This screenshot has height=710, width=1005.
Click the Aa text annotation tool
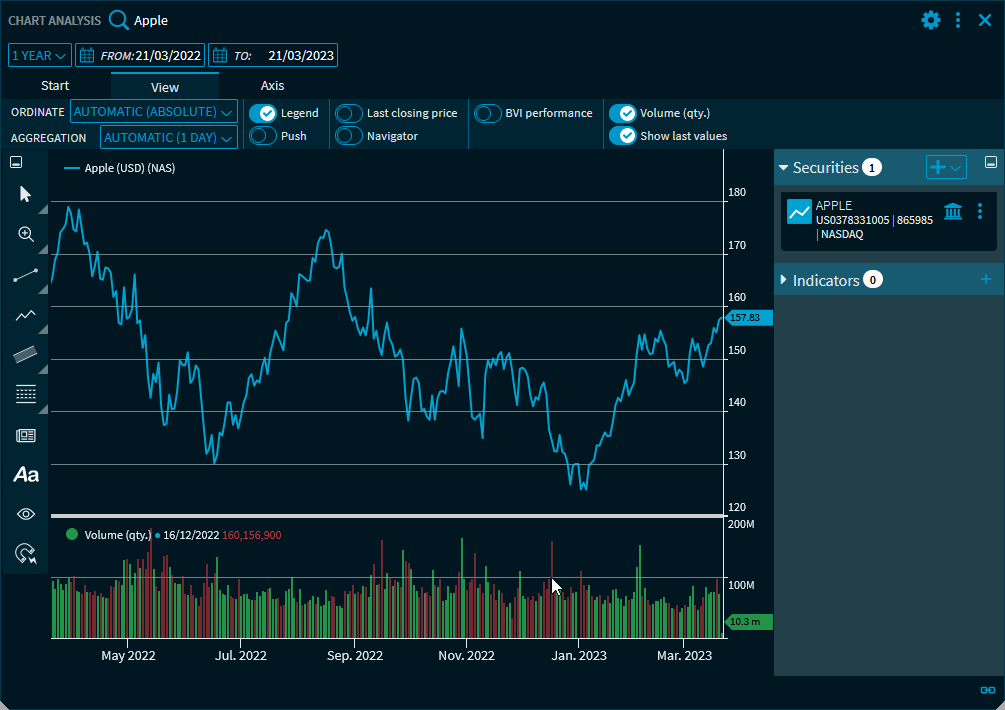[26, 475]
